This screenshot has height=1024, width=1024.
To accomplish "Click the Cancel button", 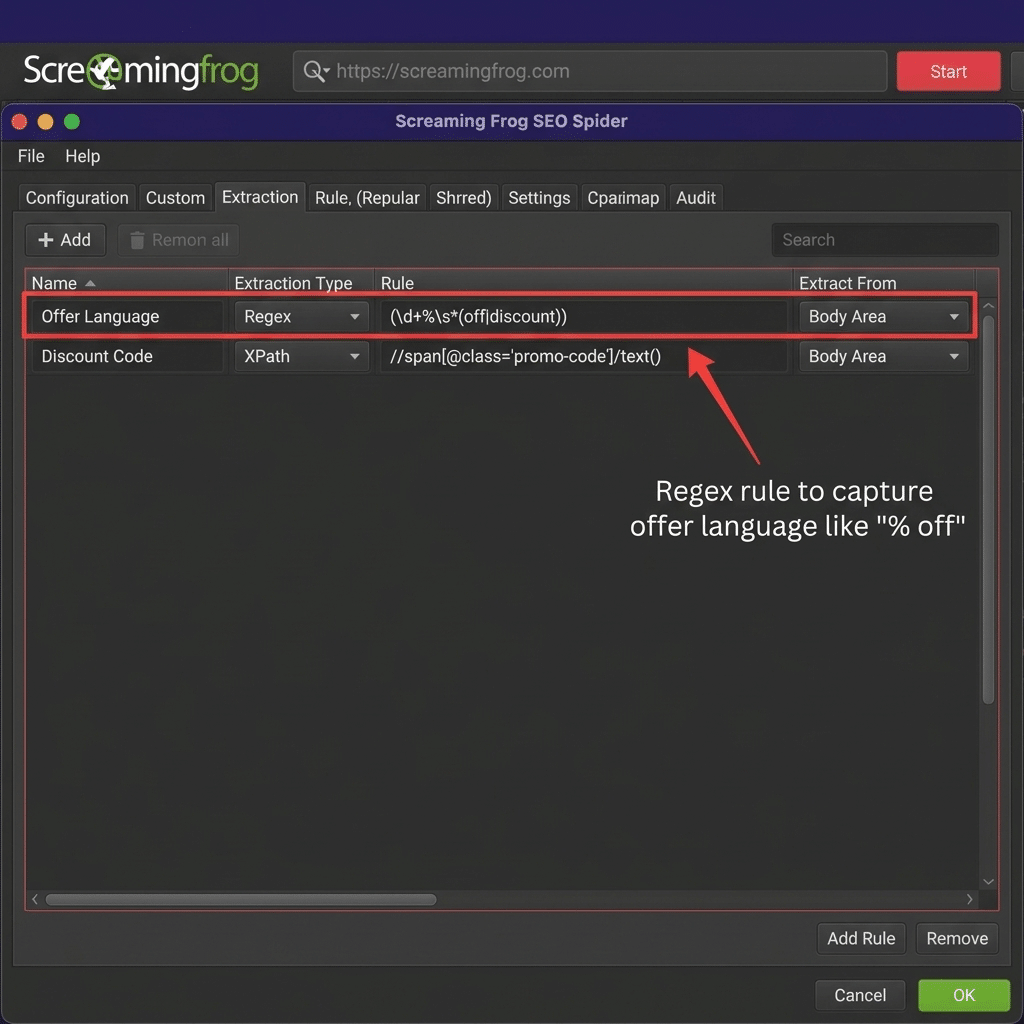I will 860,995.
